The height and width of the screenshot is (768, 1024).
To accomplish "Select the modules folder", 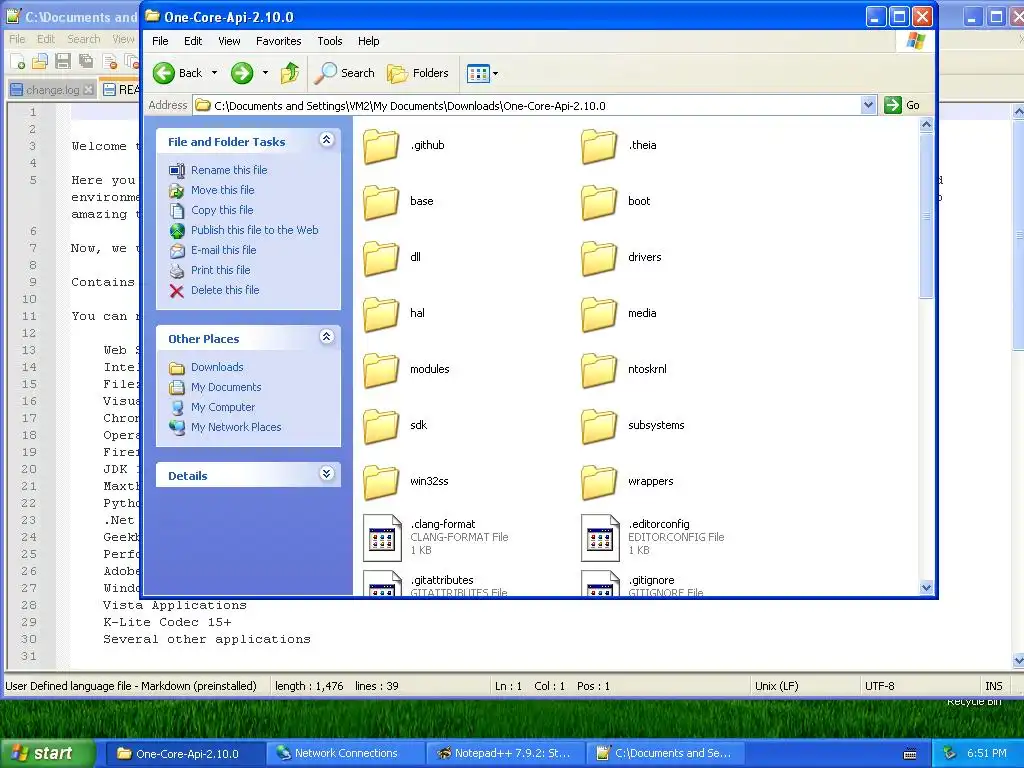I will coord(407,370).
